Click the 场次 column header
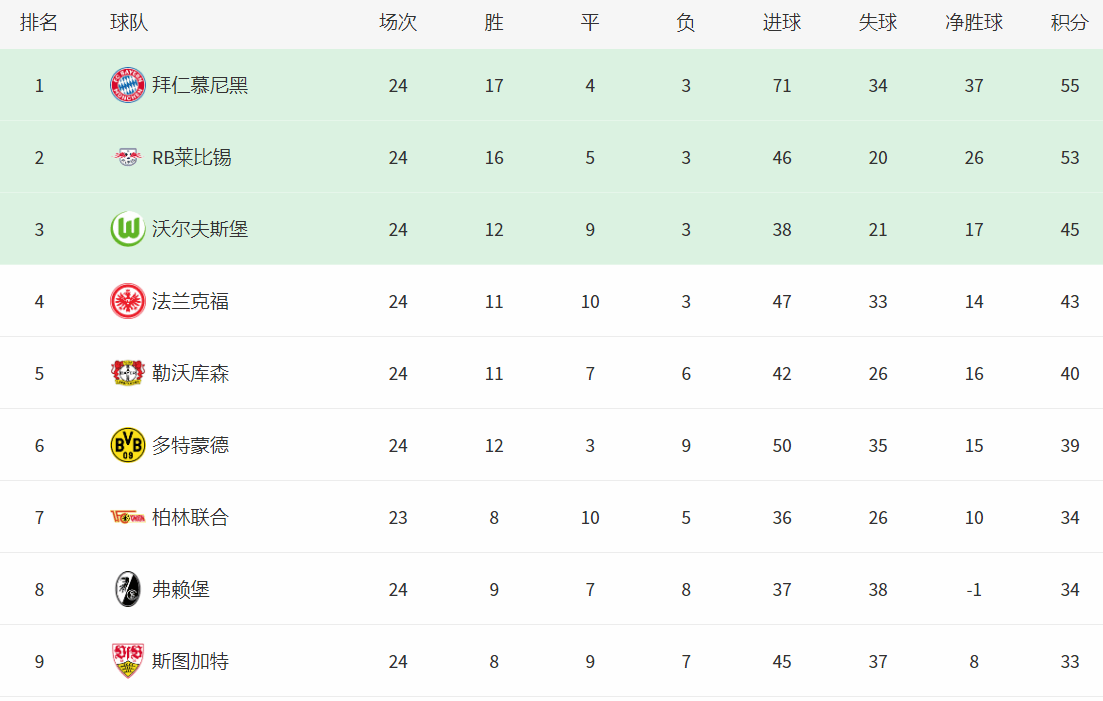Screen dimensions: 1103x701 click(x=397, y=22)
